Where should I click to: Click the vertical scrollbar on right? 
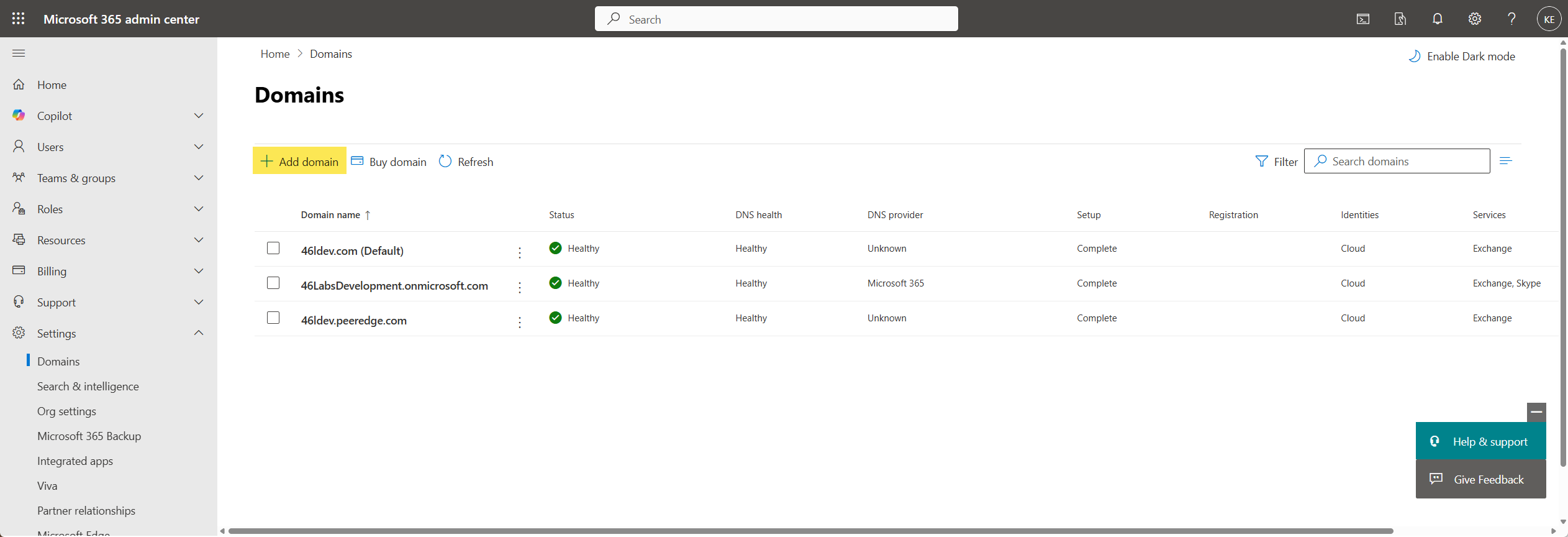click(1563, 257)
